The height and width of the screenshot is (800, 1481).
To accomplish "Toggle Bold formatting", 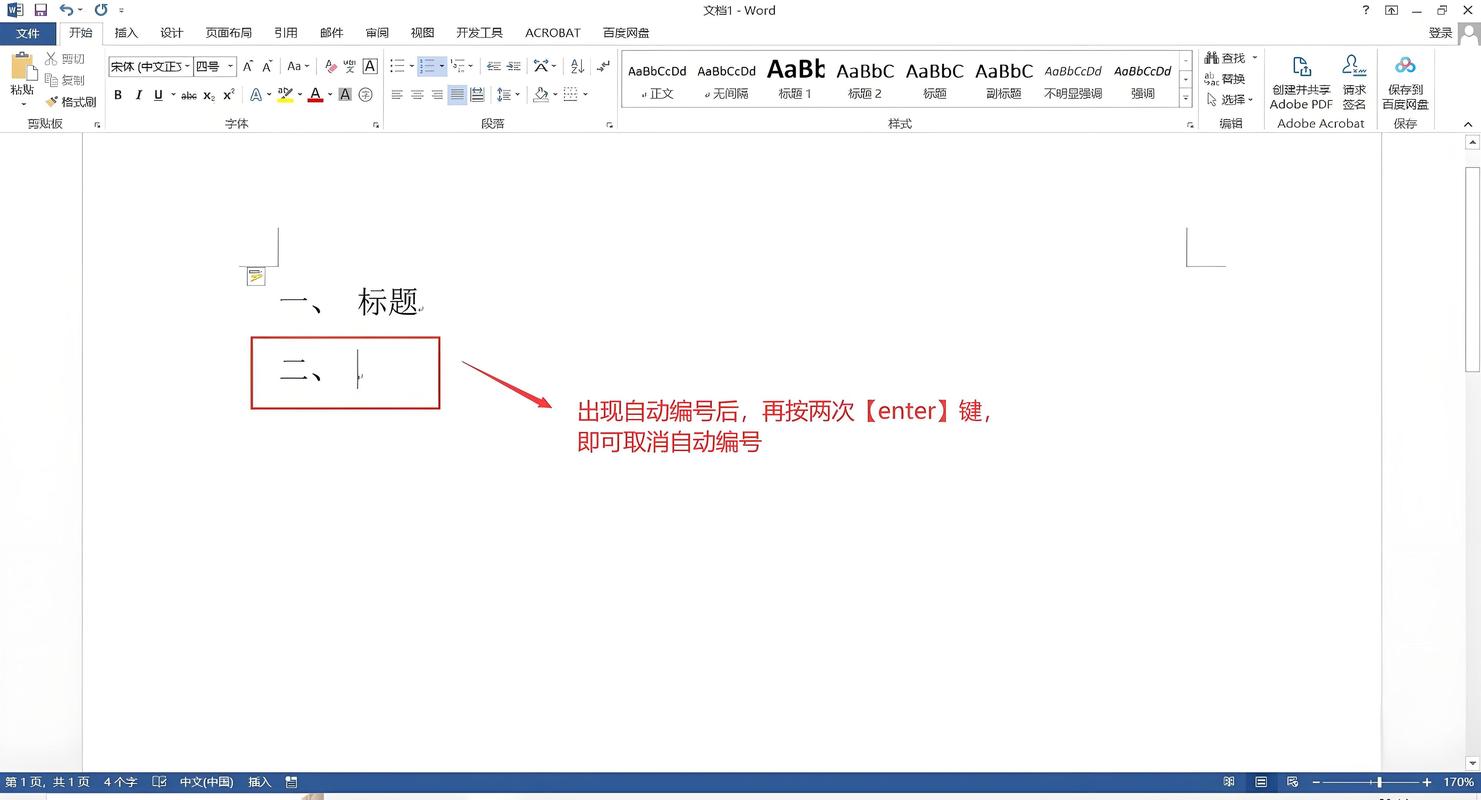I will coord(118,95).
